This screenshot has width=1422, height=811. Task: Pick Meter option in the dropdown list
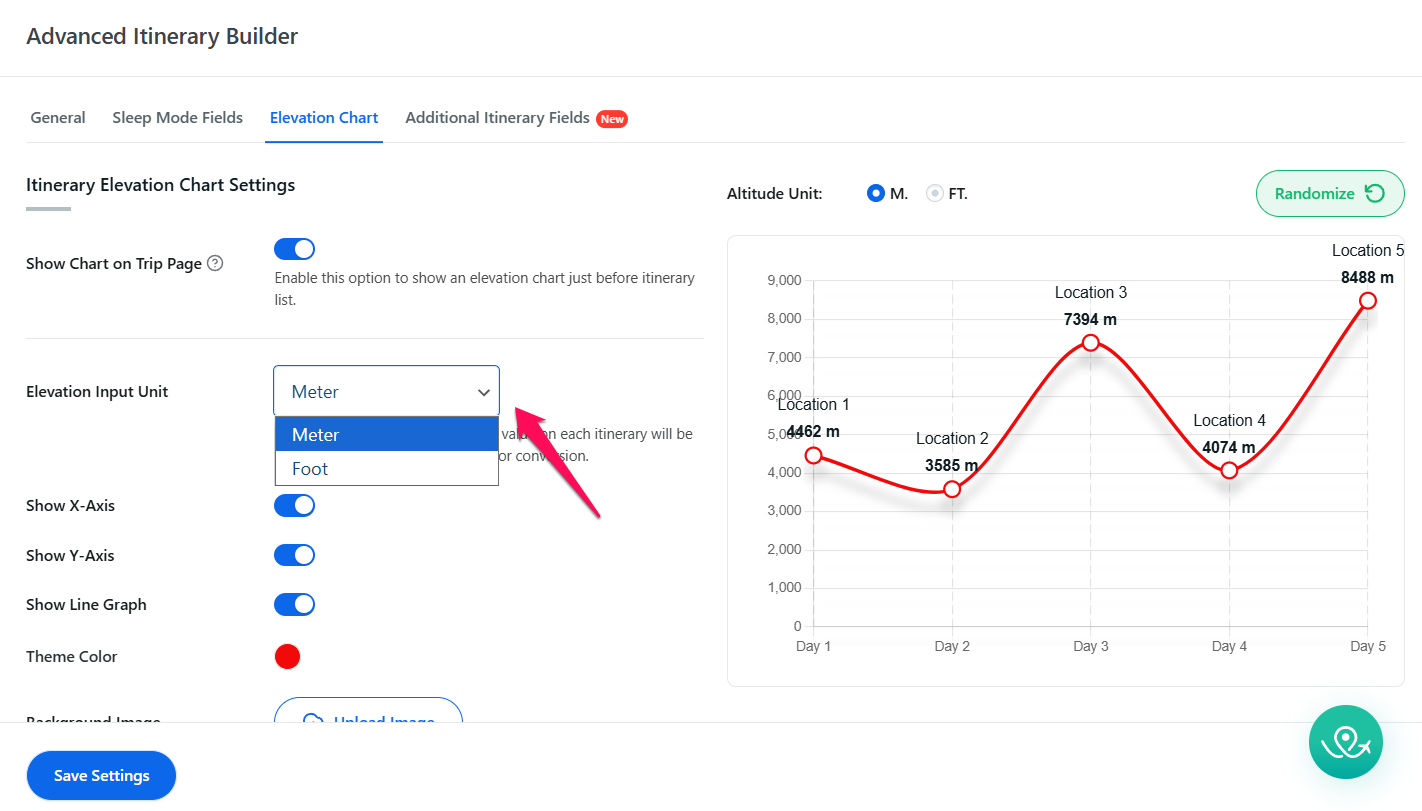pyautogui.click(x=386, y=435)
